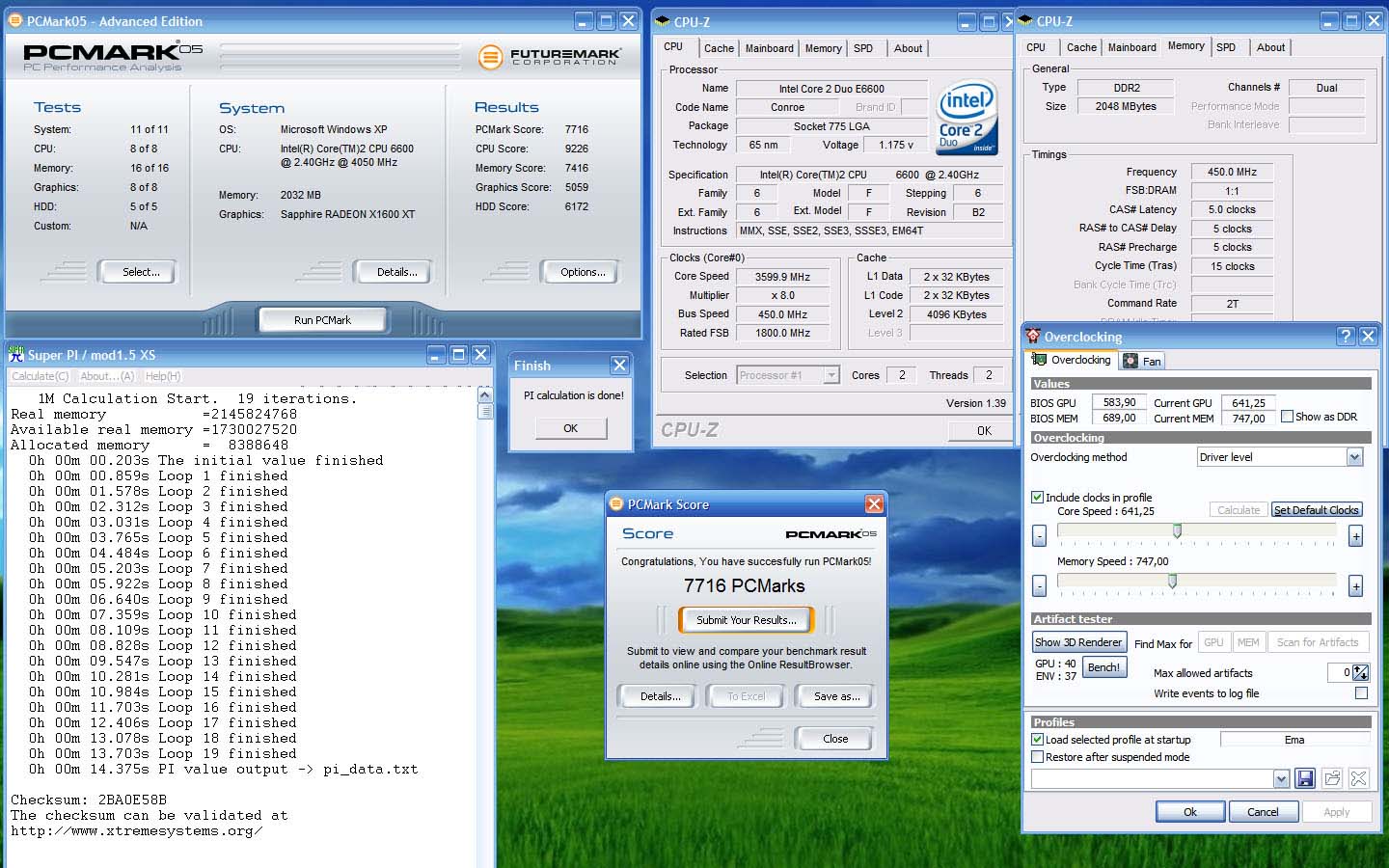Click the '7716 PCMarks' score text
1389x868 pixels.
[x=744, y=585]
